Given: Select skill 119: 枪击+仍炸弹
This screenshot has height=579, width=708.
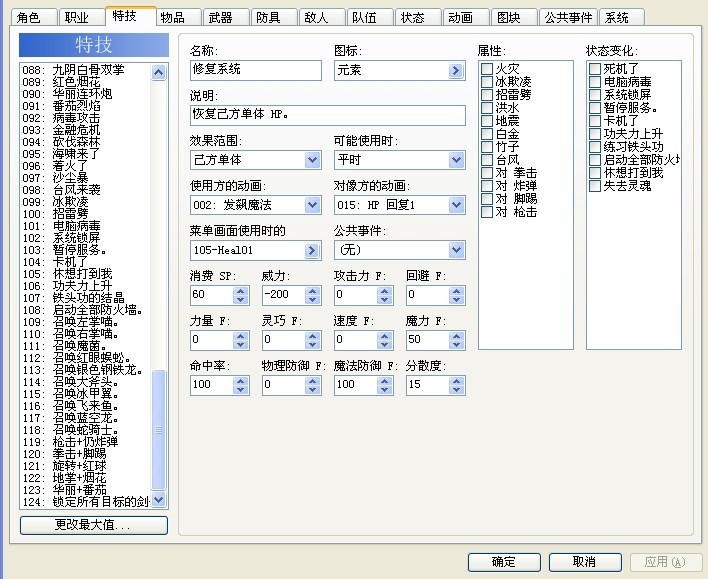Looking at the screenshot, I should point(85,442).
